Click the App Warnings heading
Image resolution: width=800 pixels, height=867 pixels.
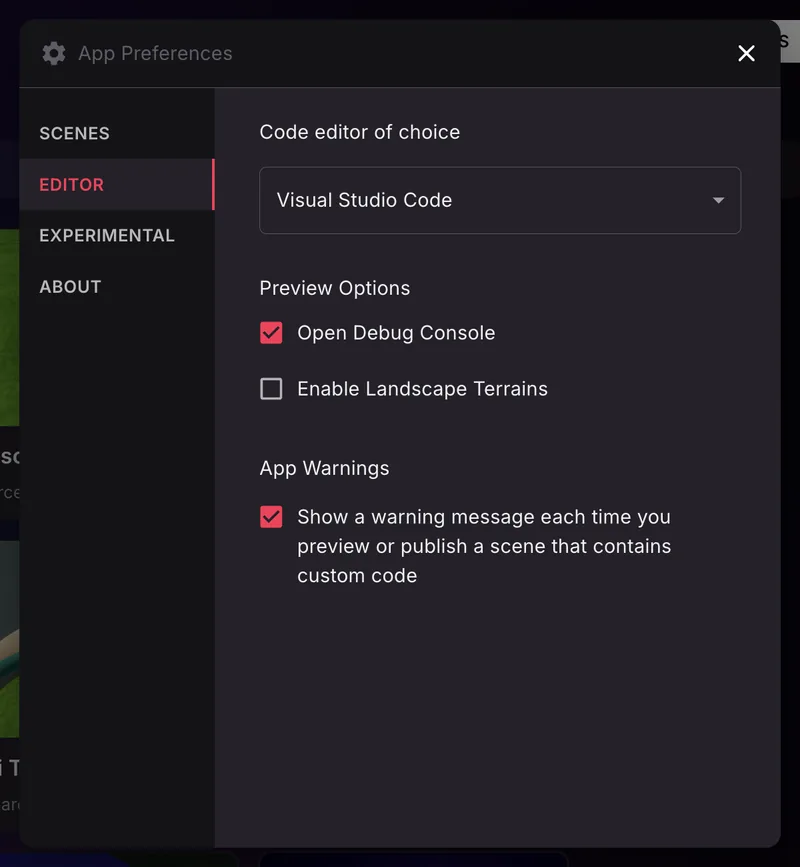[x=325, y=468]
